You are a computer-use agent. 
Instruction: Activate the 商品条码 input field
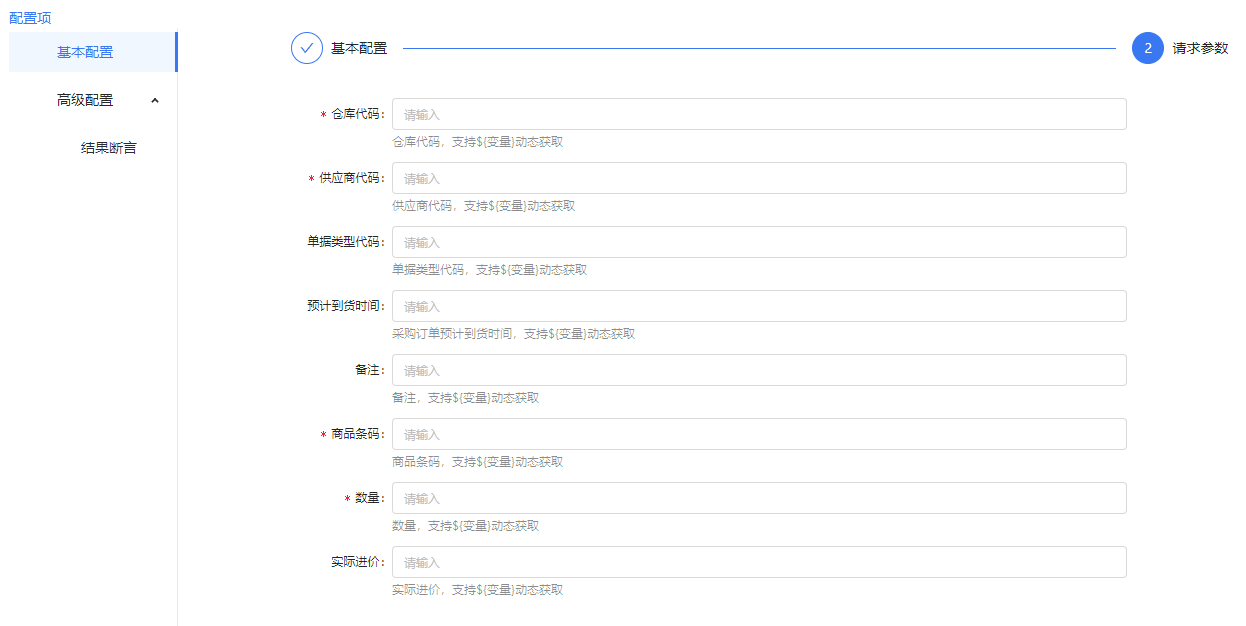click(x=759, y=434)
